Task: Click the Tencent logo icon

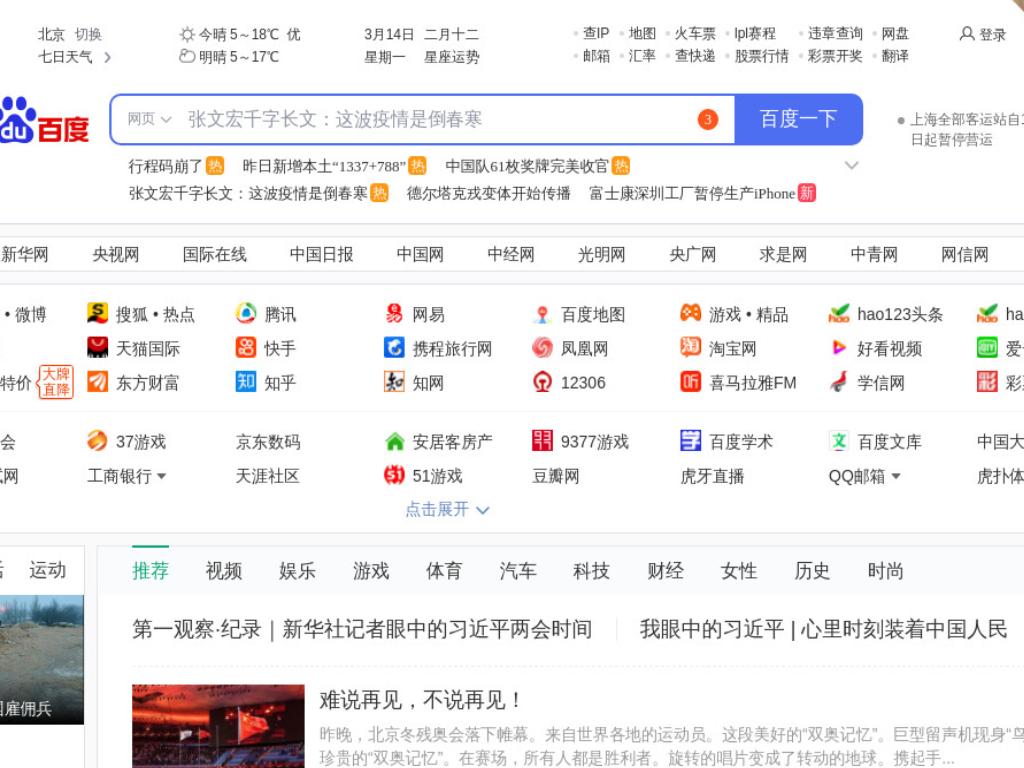Action: point(246,313)
